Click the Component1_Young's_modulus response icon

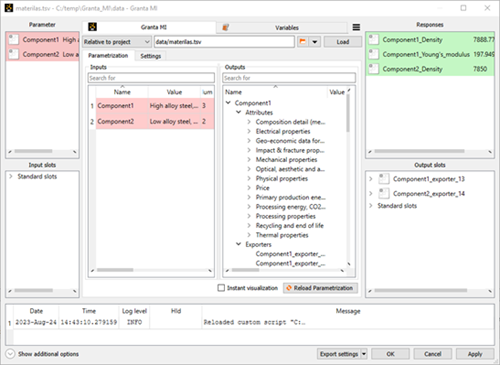374,54
